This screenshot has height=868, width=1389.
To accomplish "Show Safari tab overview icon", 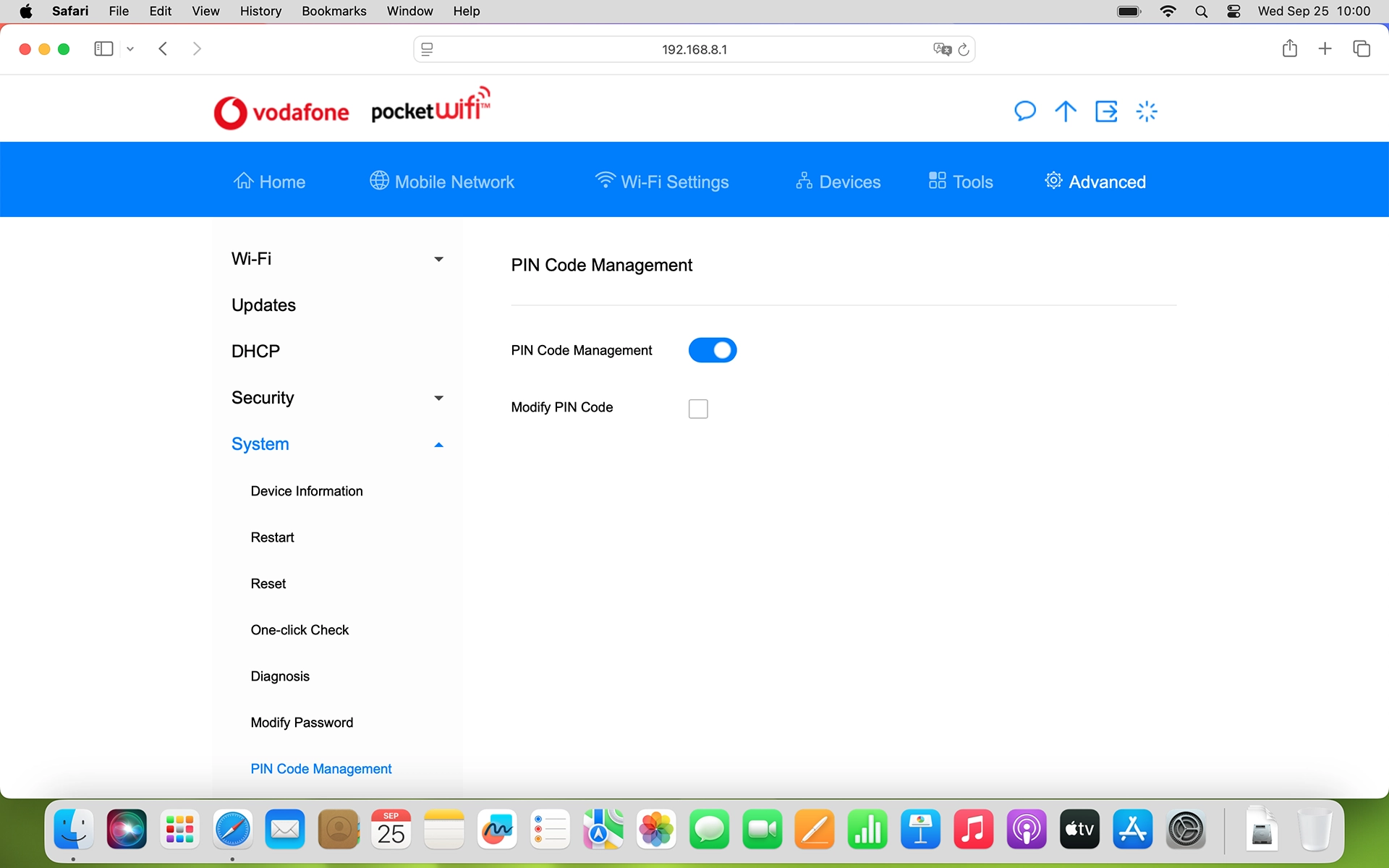I will point(1362,48).
